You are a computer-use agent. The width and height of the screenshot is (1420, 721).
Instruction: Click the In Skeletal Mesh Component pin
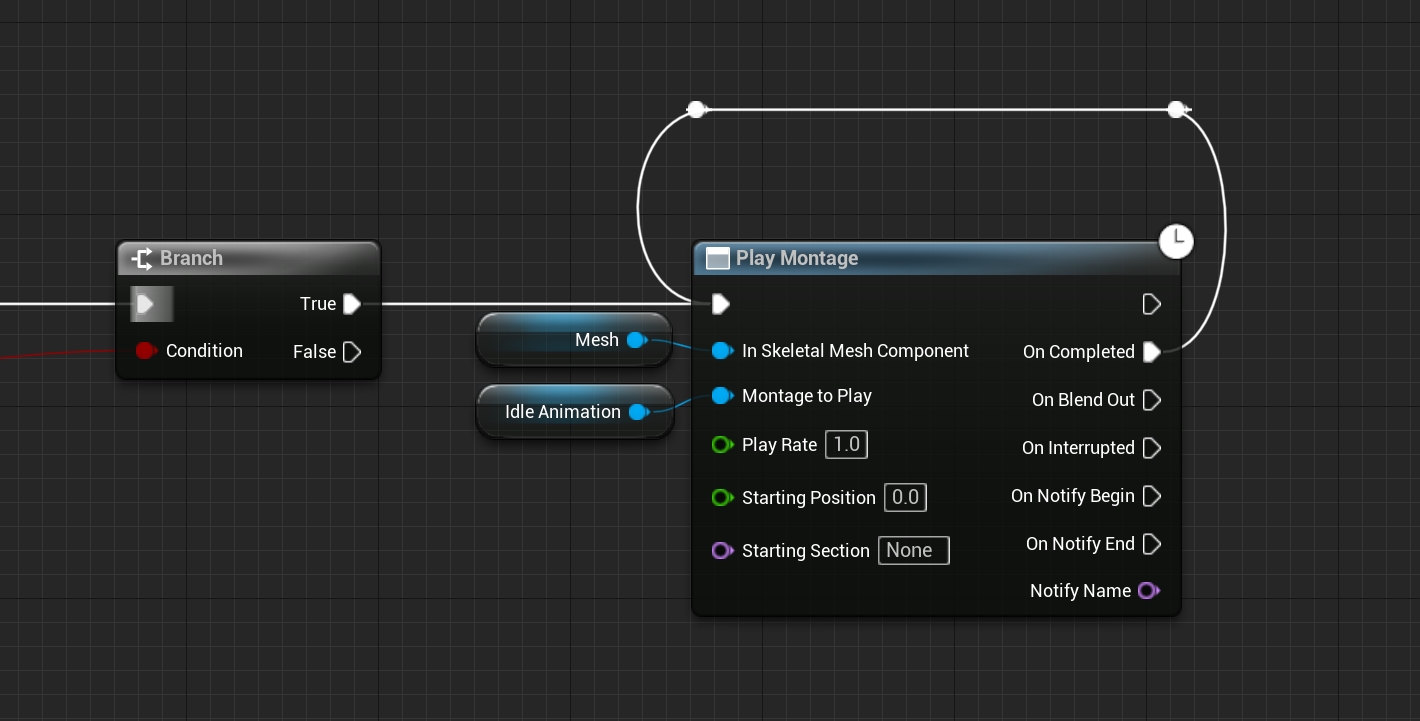coord(722,351)
